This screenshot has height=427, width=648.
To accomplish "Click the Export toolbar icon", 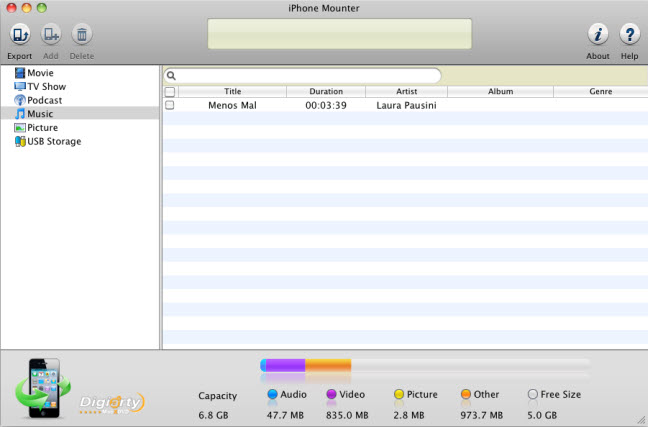I will point(20,34).
